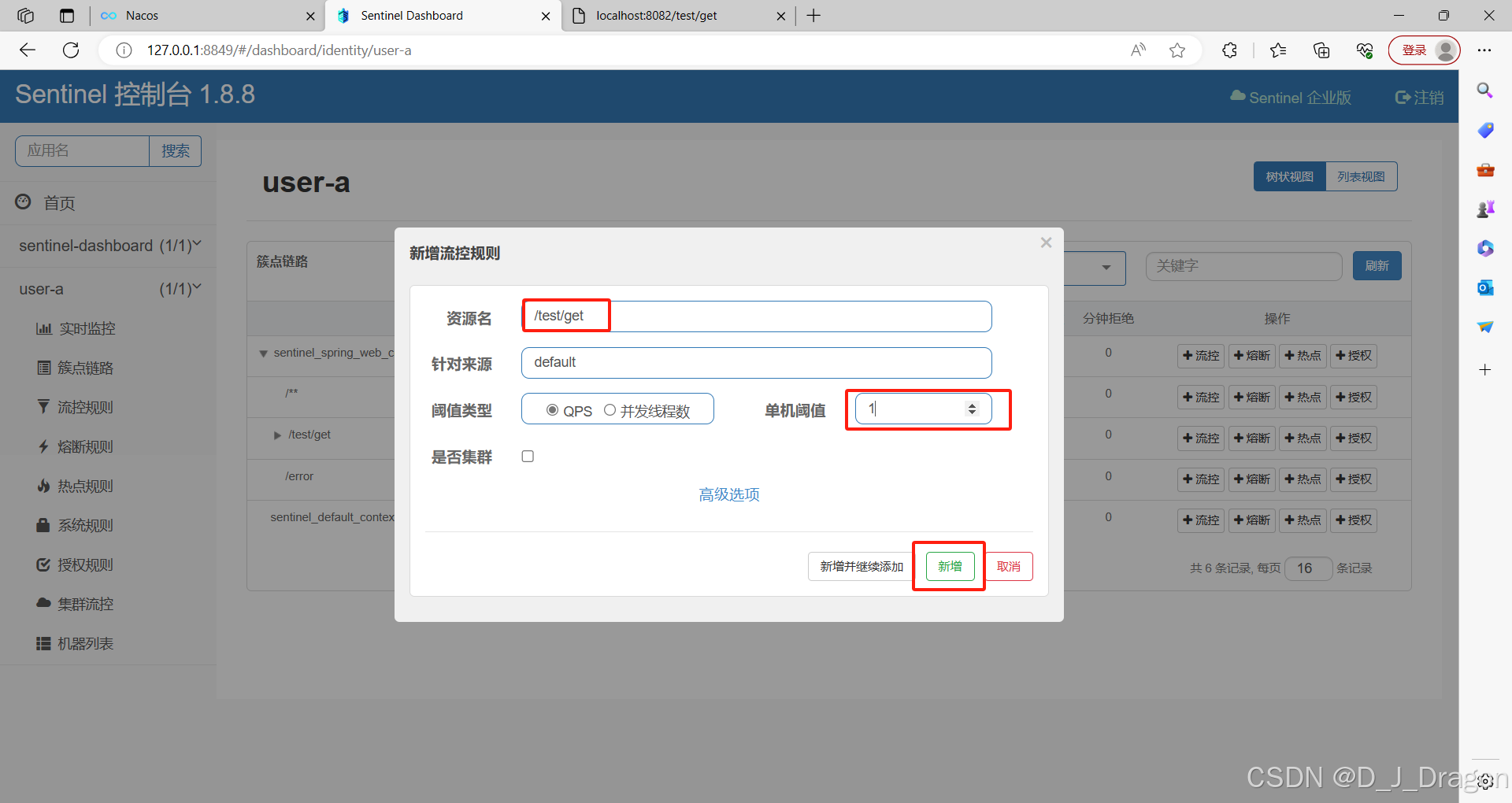Select the QPS threshold type
This screenshot has height=803, width=1512.
pyautogui.click(x=552, y=410)
